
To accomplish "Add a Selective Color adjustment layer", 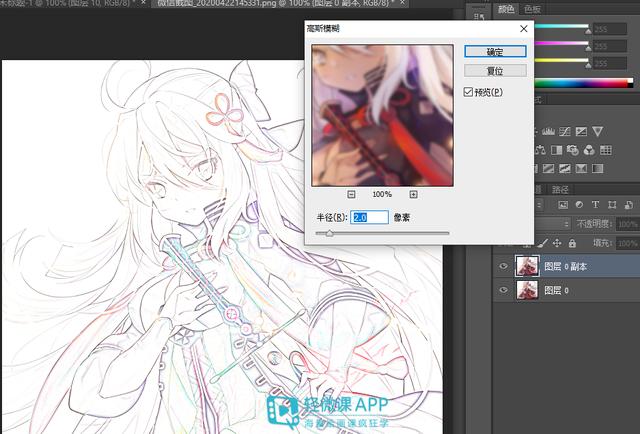I will point(581,168).
